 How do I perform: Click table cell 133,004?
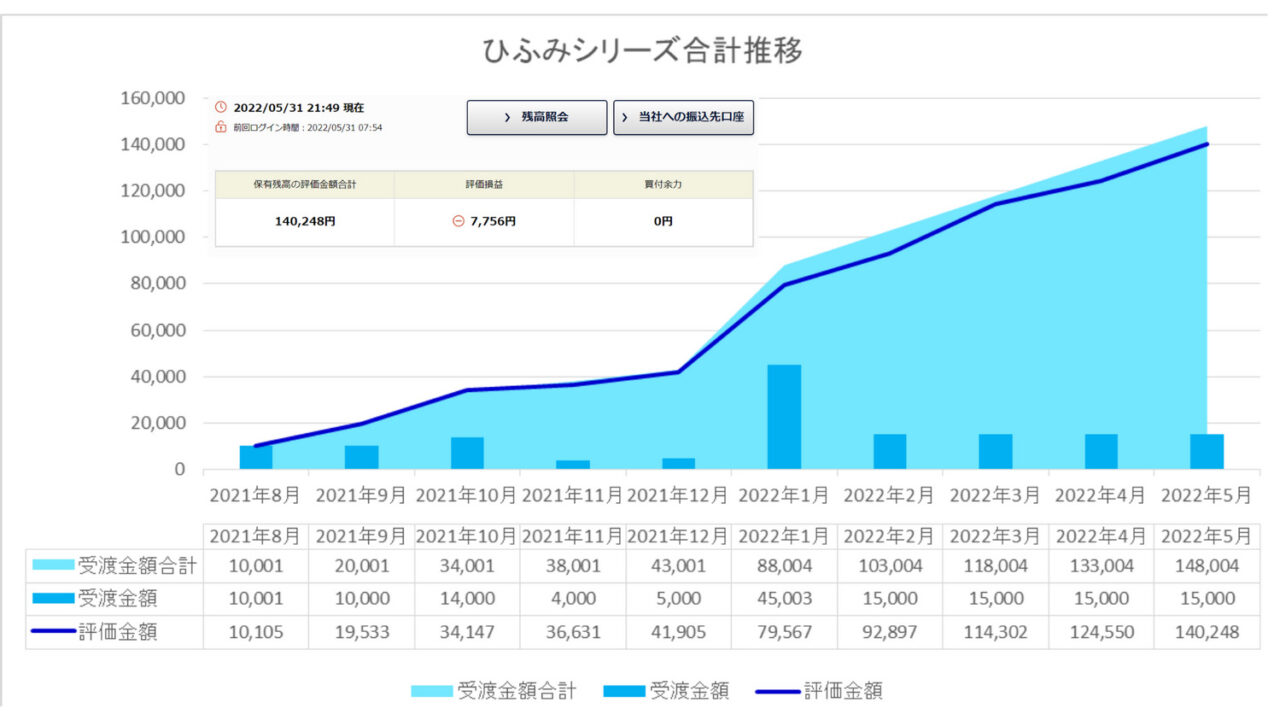tap(1101, 566)
